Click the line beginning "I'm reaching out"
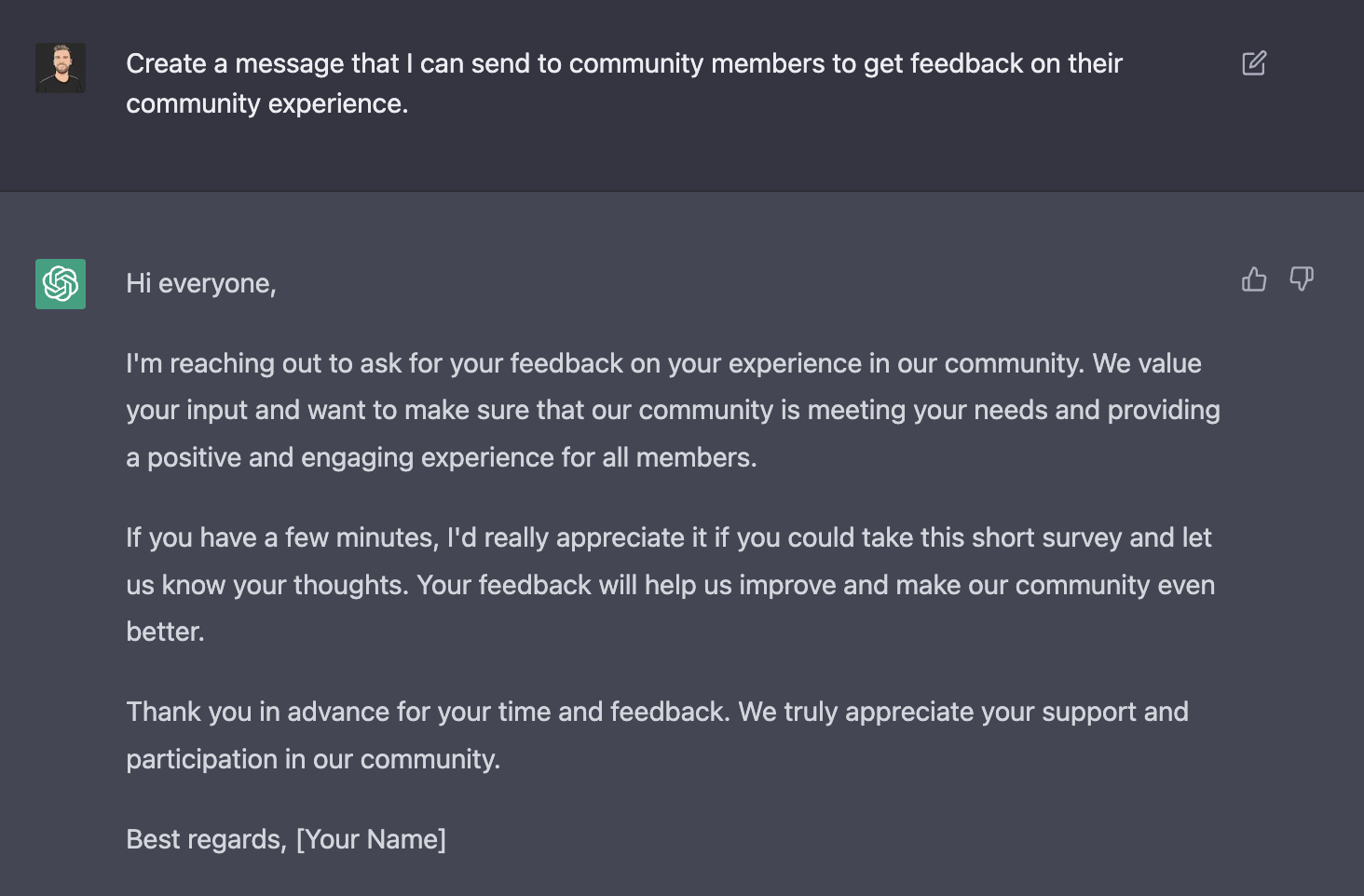1364x896 pixels. pos(663,363)
